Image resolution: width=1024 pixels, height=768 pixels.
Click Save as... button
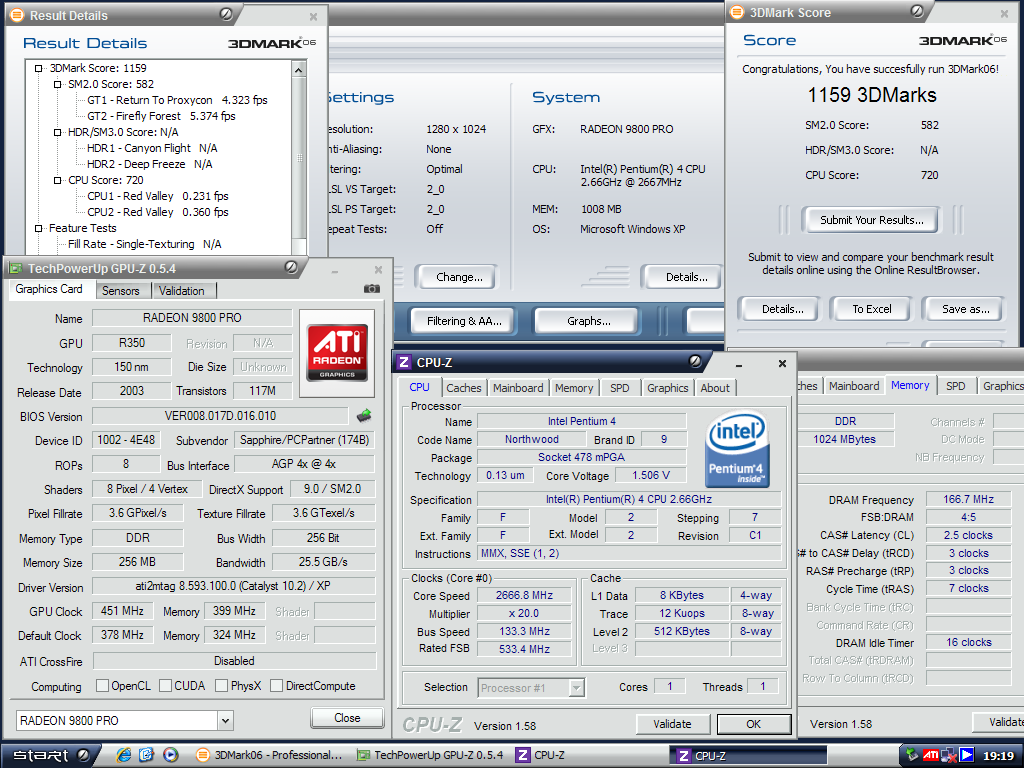tap(965, 309)
